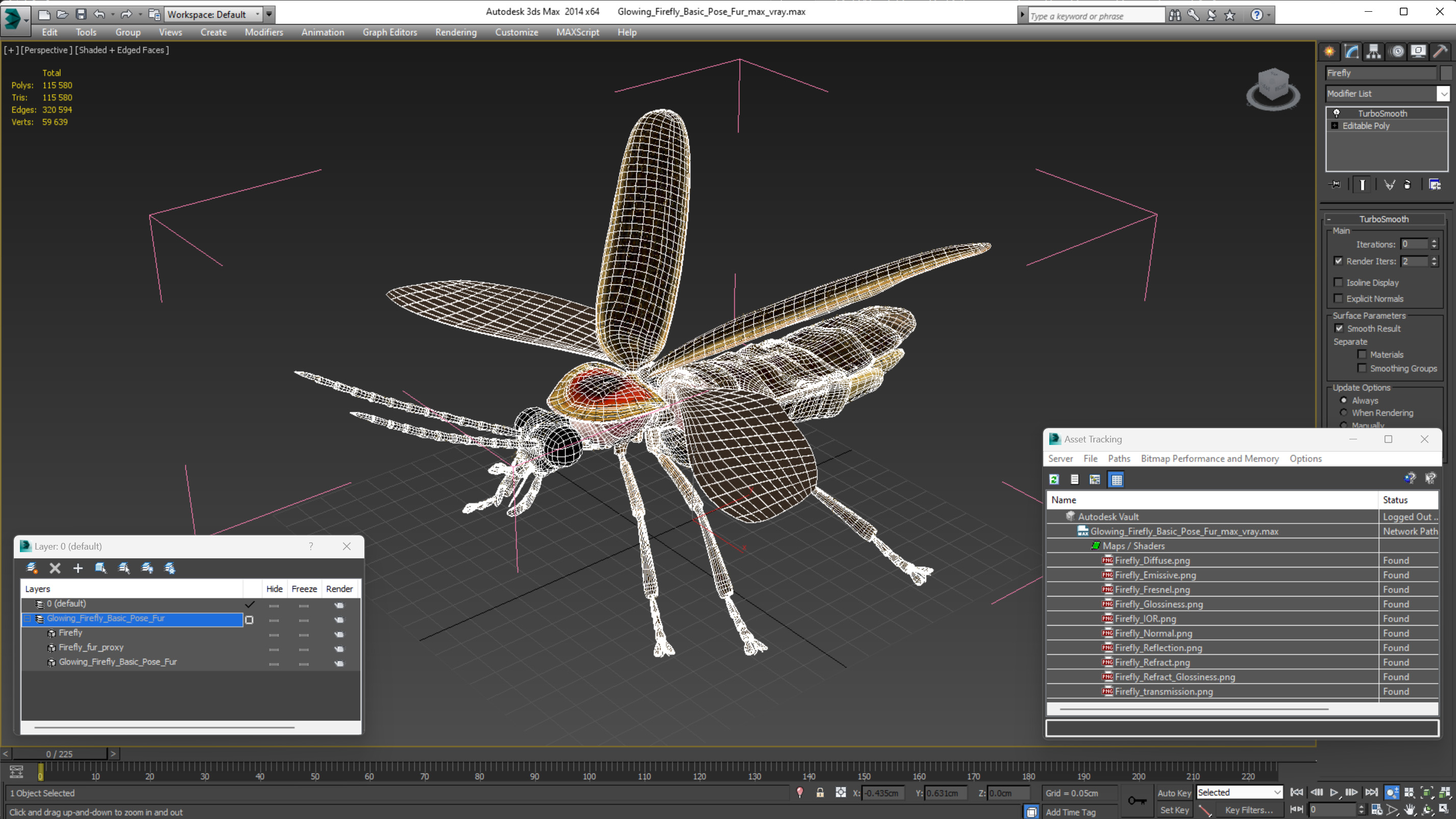Click the Selection Lock padlock icon
Viewport: 1456px width, 819px height.
[x=820, y=793]
